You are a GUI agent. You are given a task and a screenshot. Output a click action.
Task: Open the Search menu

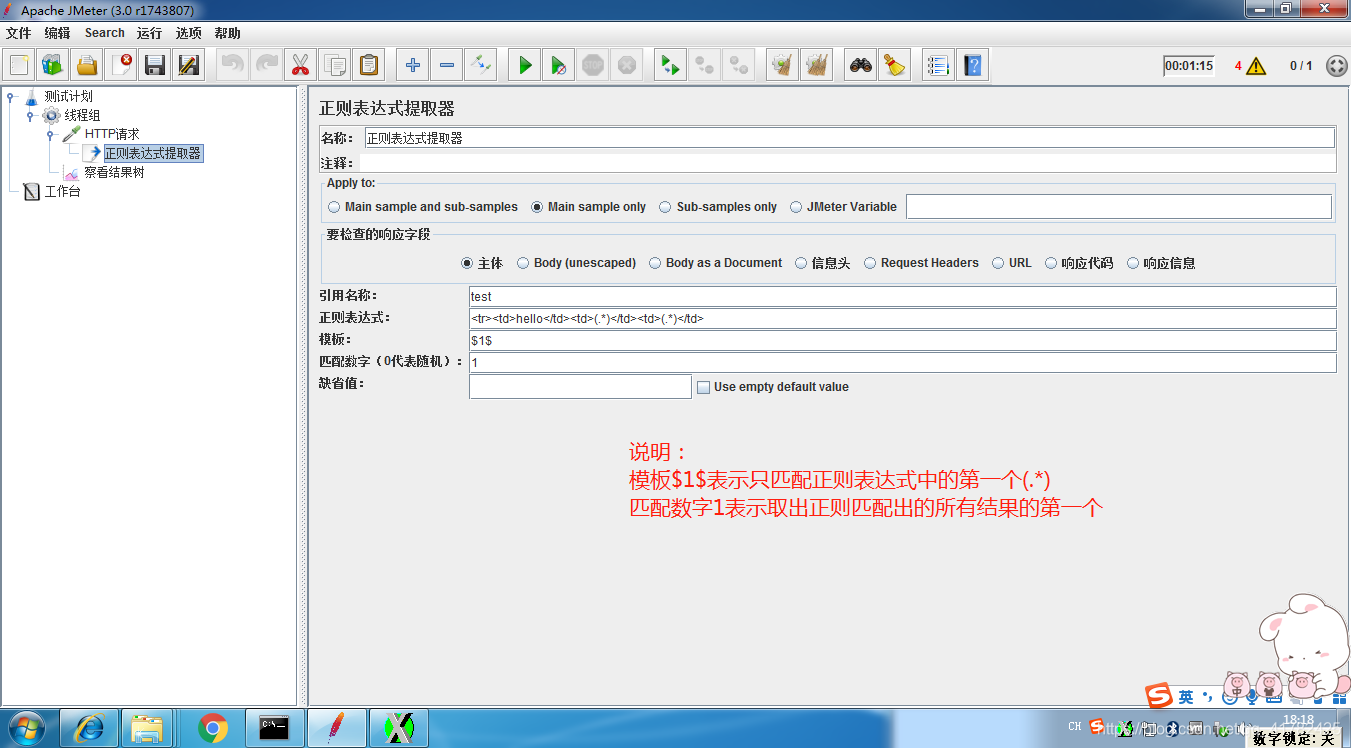[104, 33]
